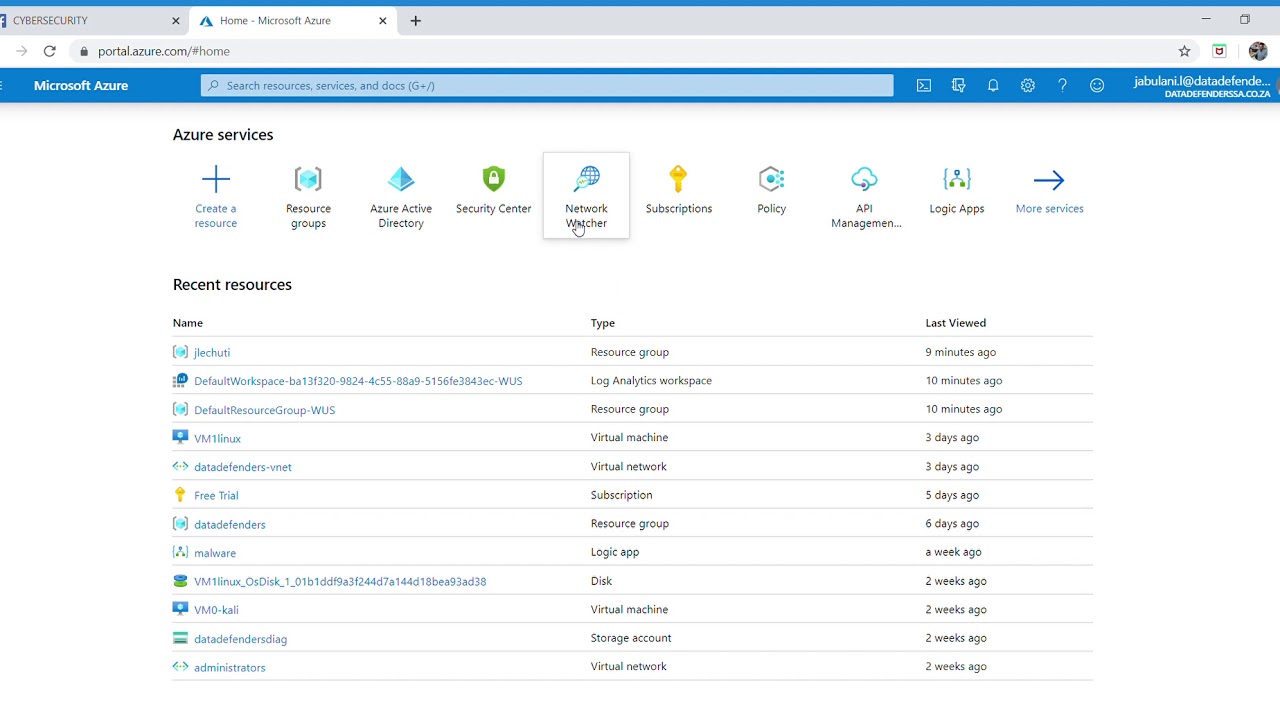The width and height of the screenshot is (1280, 720).
Task: Open datadefenders resource group
Action: pyautogui.click(x=230, y=525)
